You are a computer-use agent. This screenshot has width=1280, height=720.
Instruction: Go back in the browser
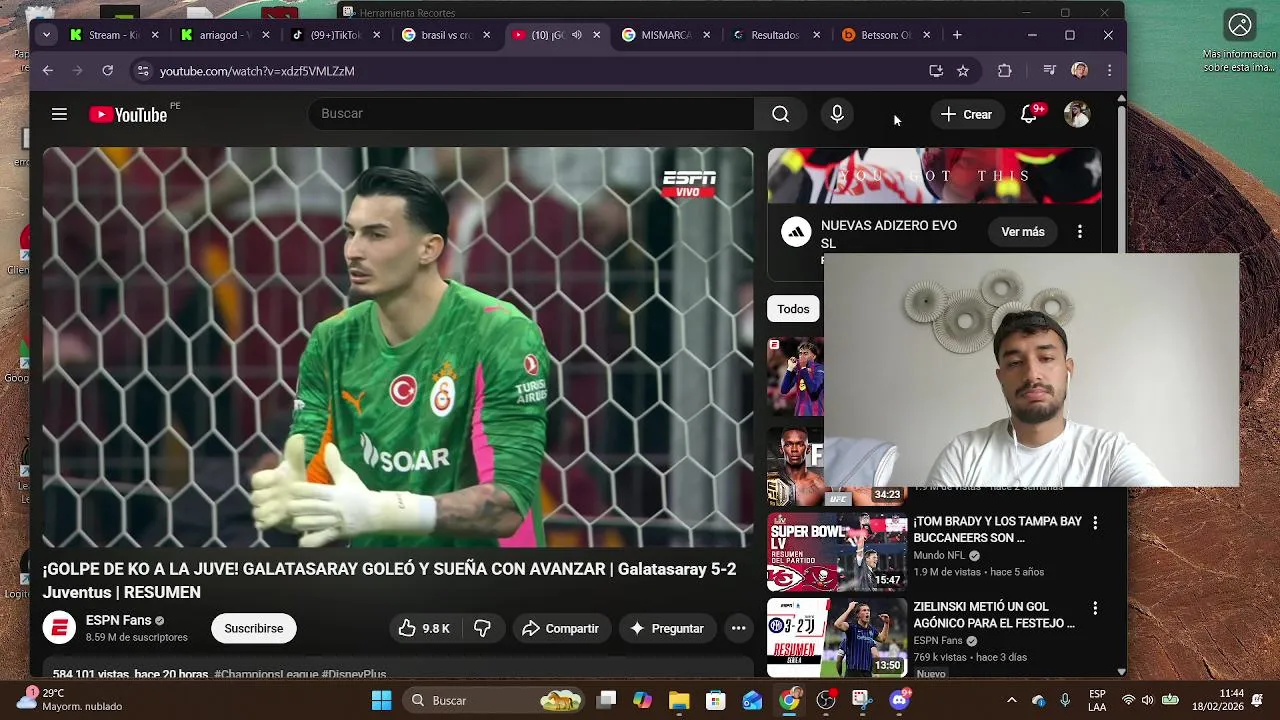[47, 71]
